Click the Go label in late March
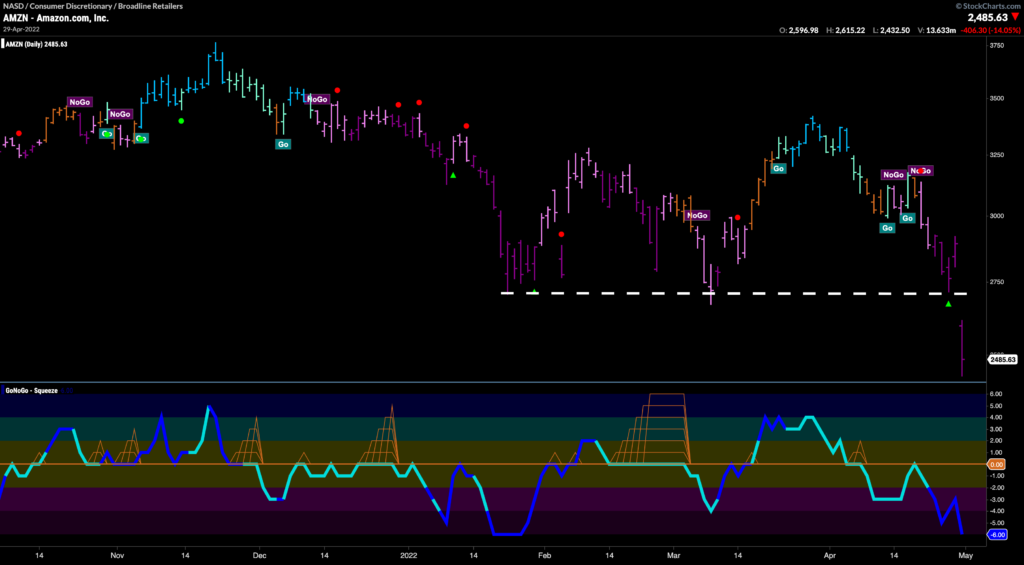The height and width of the screenshot is (565, 1024). 778,169
